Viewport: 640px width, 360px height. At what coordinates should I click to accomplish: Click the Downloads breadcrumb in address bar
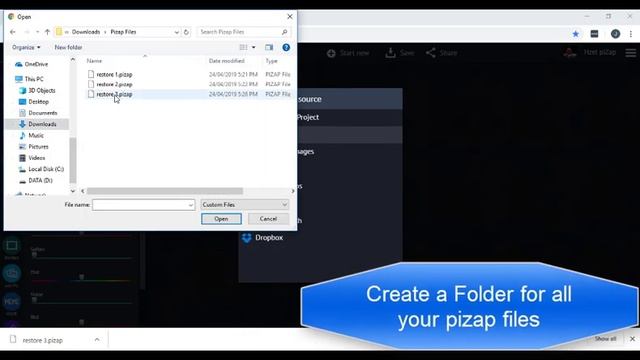pyautogui.click(x=86, y=32)
